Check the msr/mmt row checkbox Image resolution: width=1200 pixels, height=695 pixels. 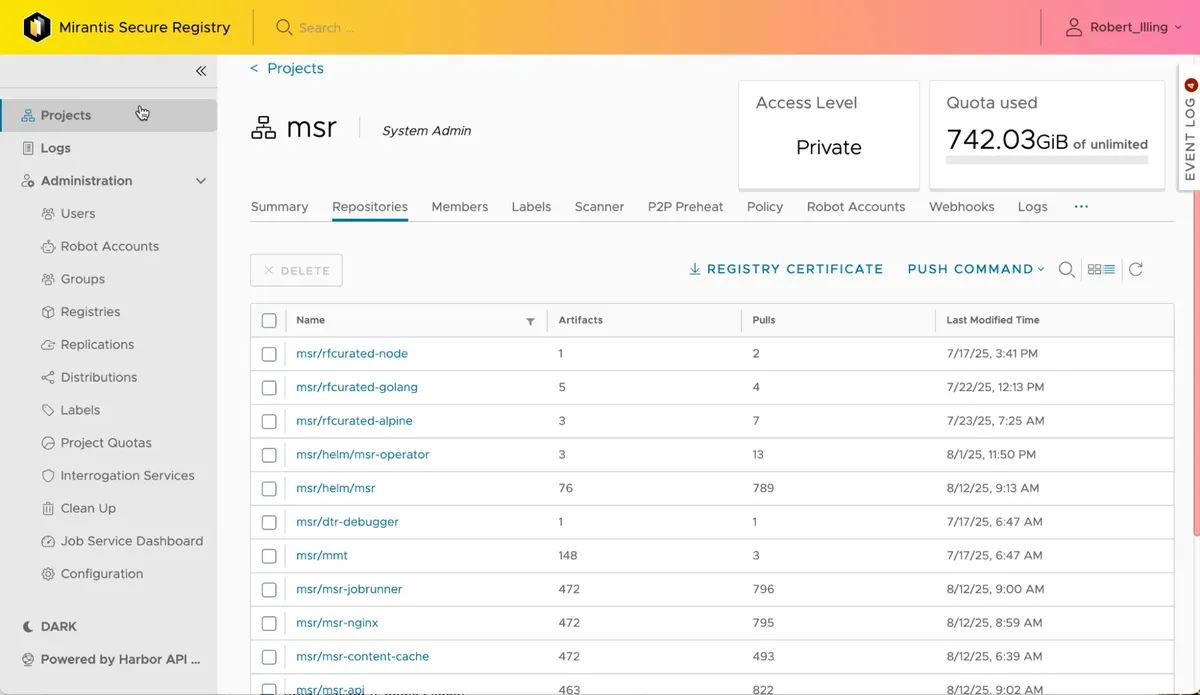pyautogui.click(x=269, y=556)
